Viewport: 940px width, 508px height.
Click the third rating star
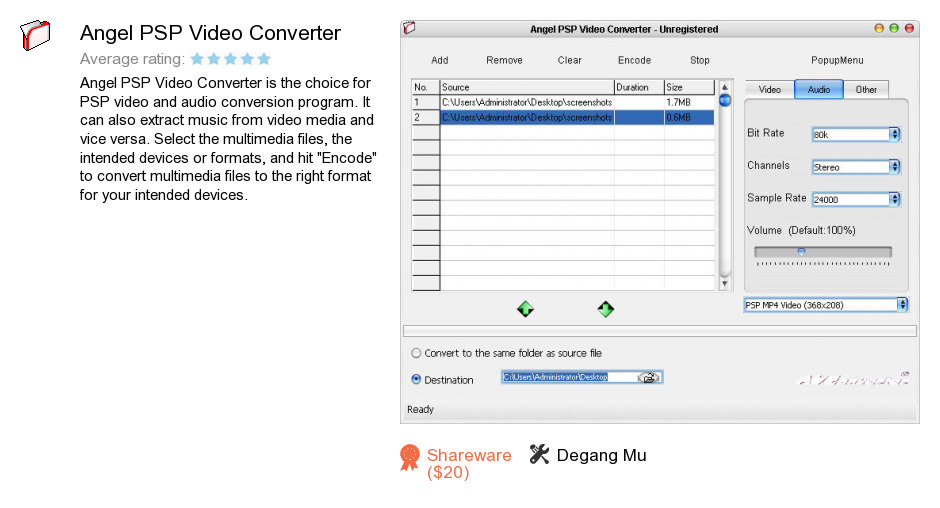tap(230, 59)
